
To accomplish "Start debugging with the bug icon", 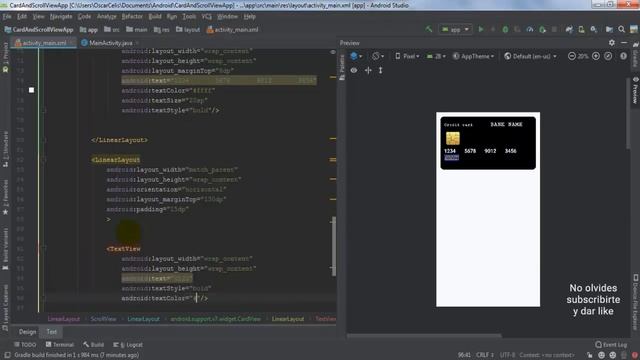I will click(x=505, y=29).
